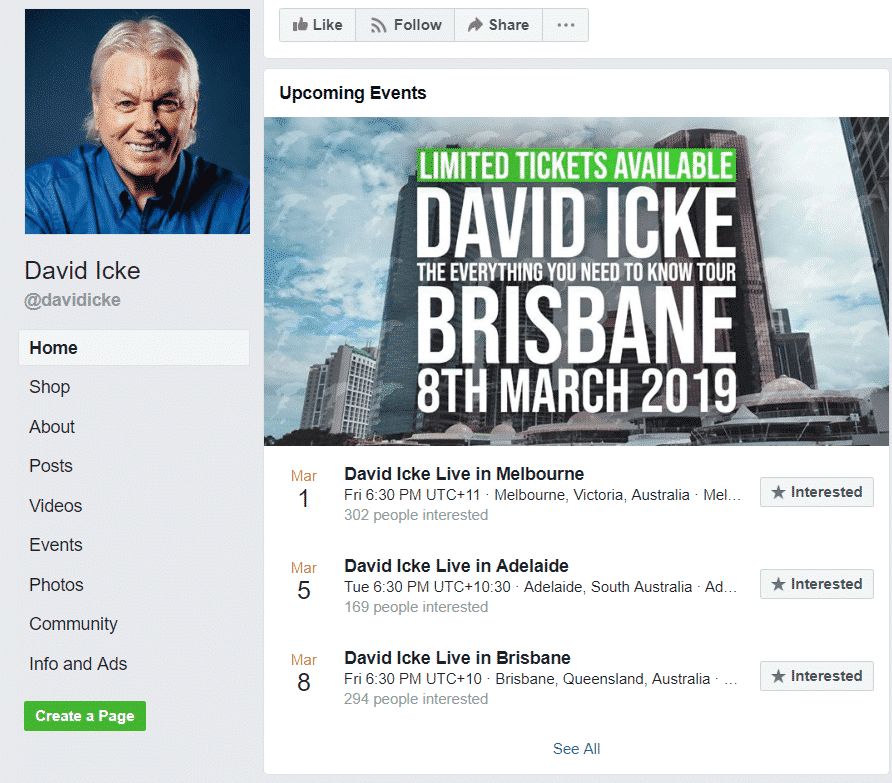Click the Mar 8 date badge

coord(304,673)
